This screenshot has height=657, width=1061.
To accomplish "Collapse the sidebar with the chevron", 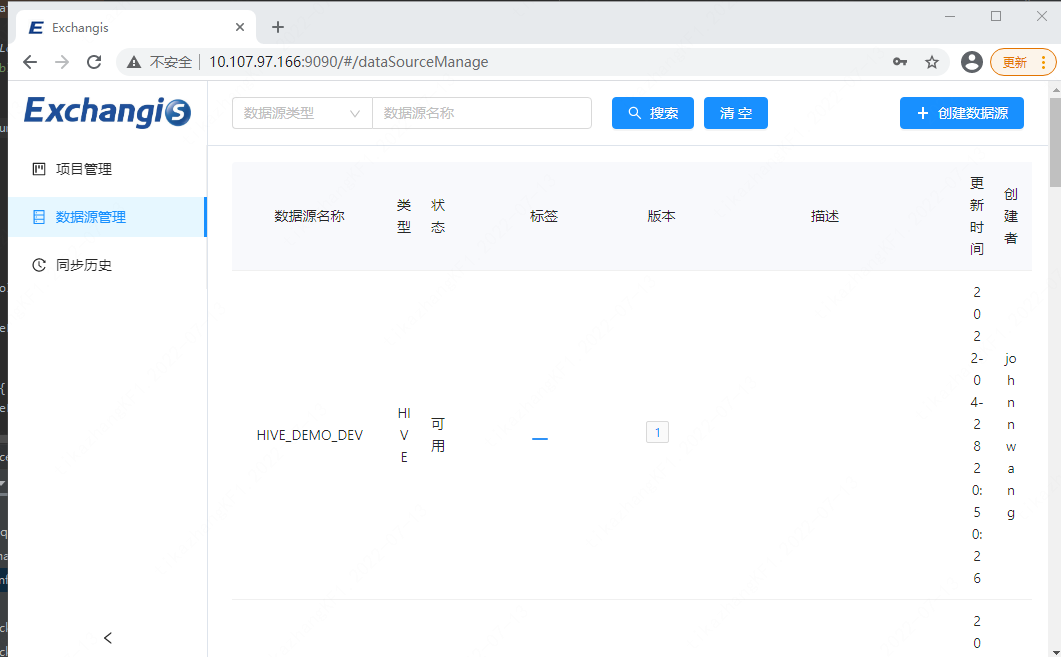I will (x=107, y=637).
